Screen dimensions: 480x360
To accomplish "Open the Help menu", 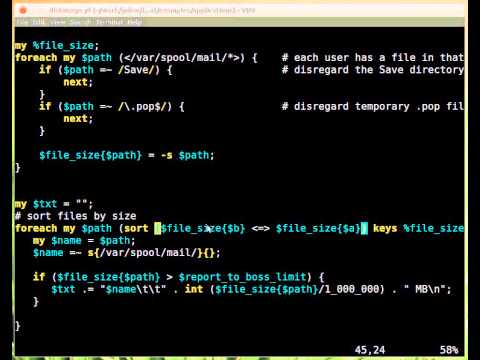I will [x=134, y=22].
